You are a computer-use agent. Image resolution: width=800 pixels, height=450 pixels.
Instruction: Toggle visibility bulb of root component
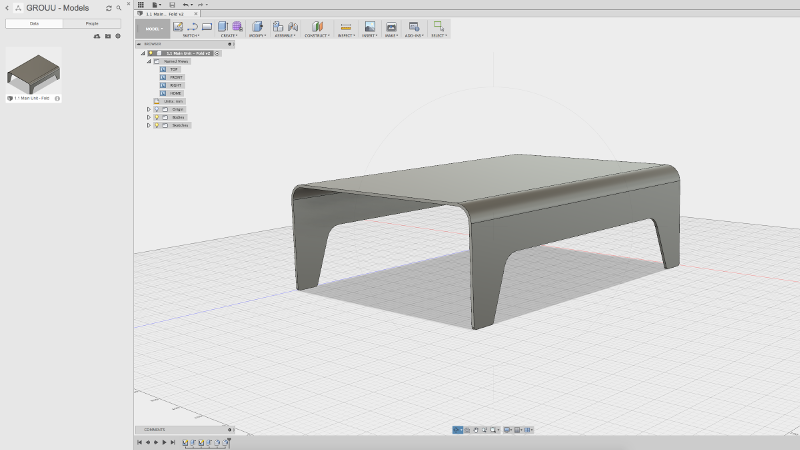[151, 53]
